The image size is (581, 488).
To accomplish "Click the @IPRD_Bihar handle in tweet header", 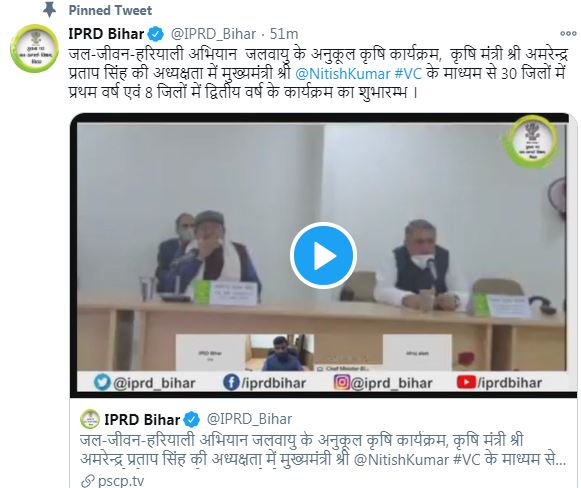I will pos(213,34).
